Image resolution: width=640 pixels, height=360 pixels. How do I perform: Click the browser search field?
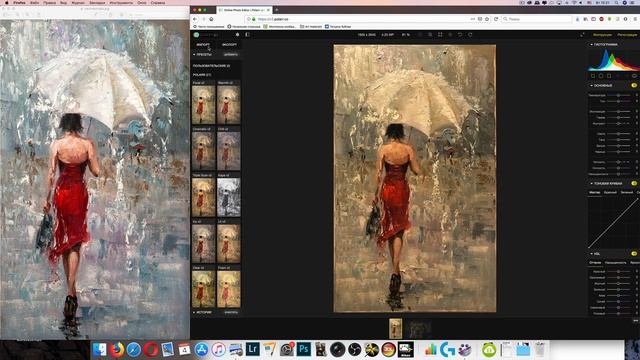click(x=537, y=19)
